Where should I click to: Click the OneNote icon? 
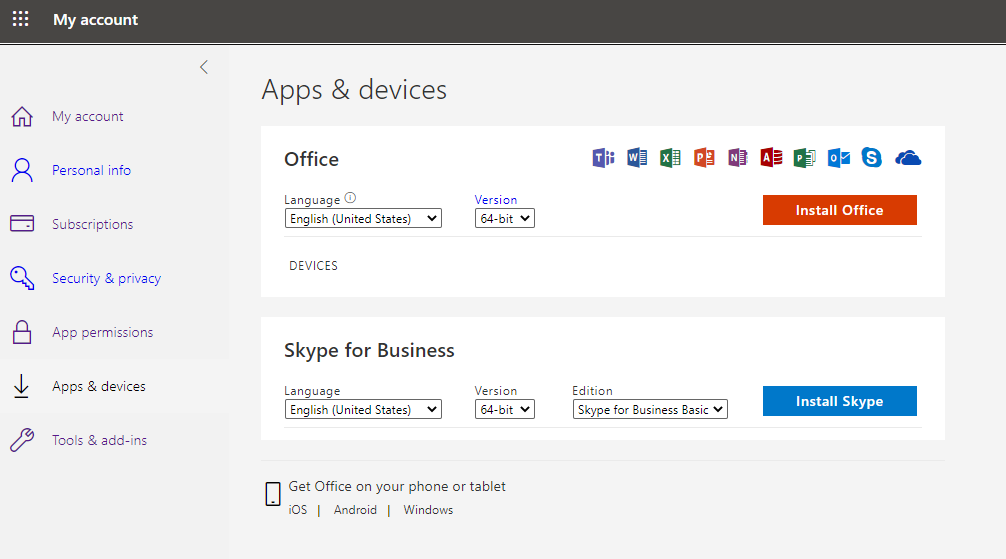click(x=737, y=157)
